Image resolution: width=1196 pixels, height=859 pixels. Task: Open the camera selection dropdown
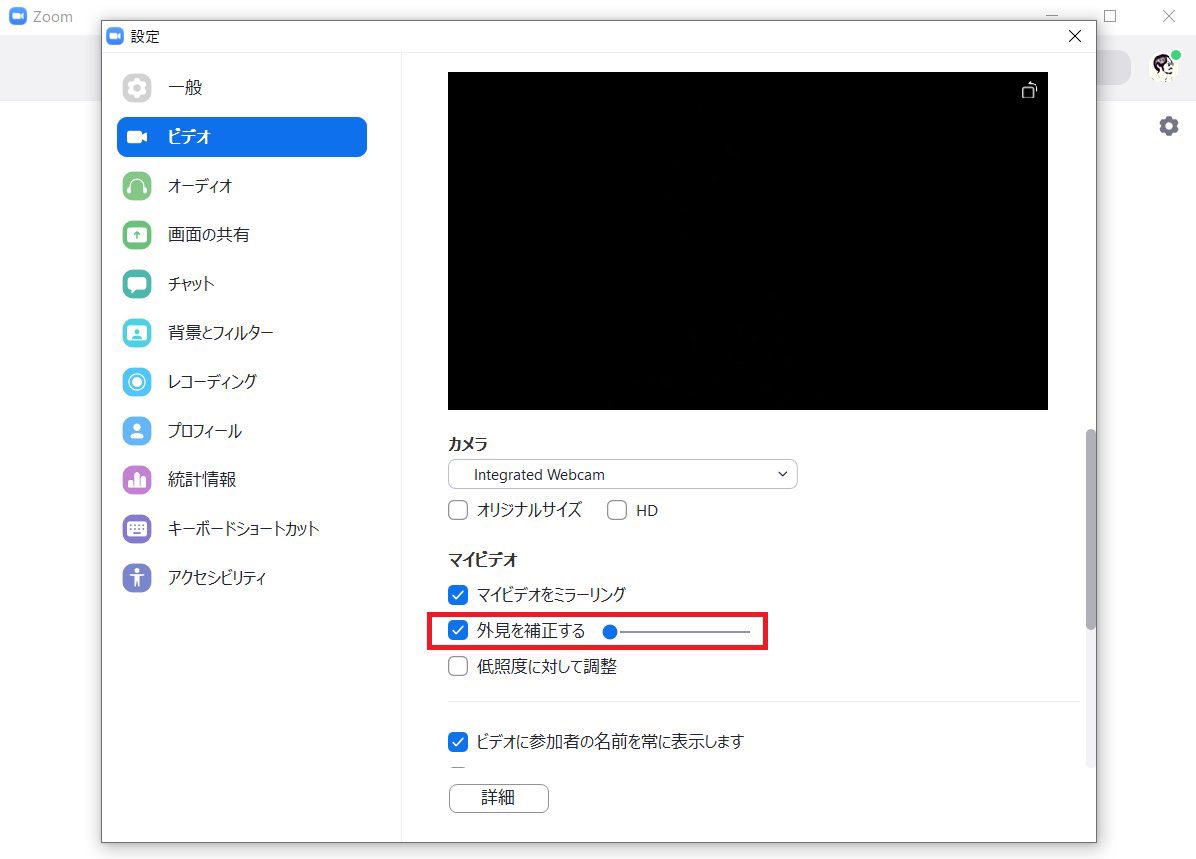pyautogui.click(x=784, y=474)
